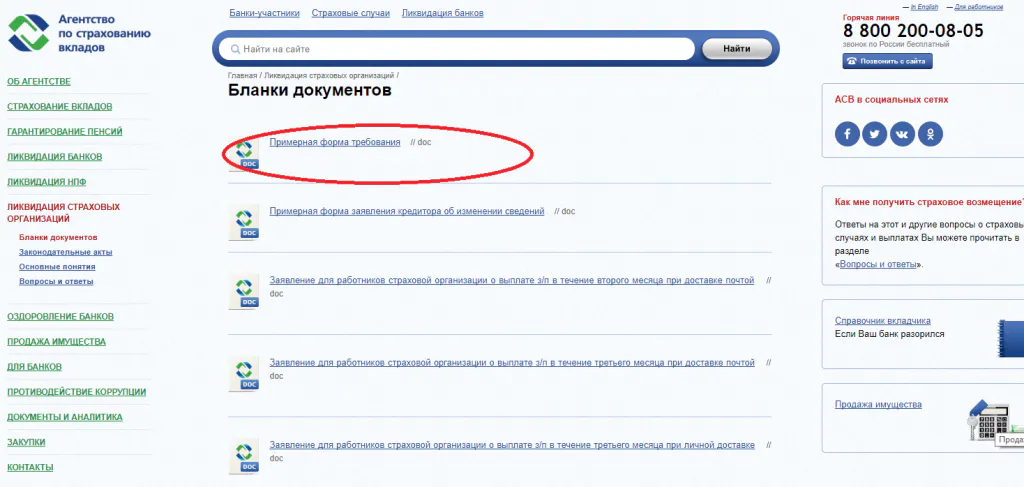The height and width of the screenshot is (487, 1024).
Task: Click DOC icon beside 'Примерная форма требования'
Action: pos(244,153)
